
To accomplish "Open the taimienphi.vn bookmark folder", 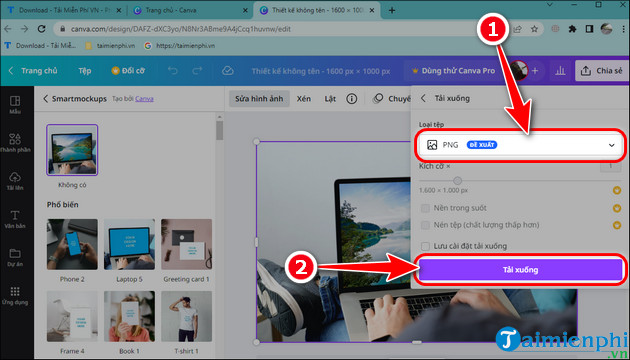I will [110, 46].
